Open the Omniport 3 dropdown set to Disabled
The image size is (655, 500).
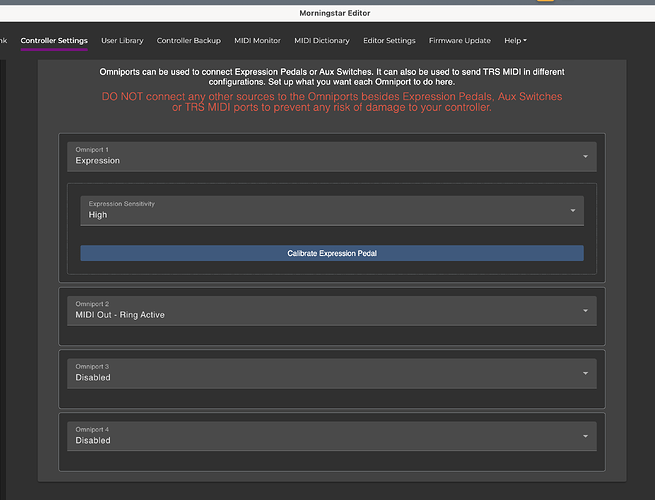332,374
